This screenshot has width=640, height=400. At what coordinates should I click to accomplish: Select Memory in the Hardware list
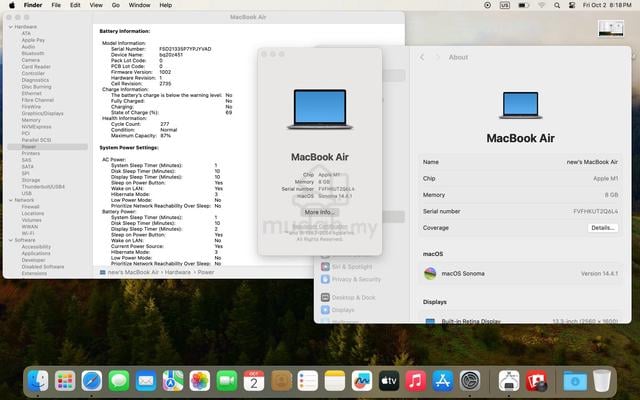click(x=31, y=120)
